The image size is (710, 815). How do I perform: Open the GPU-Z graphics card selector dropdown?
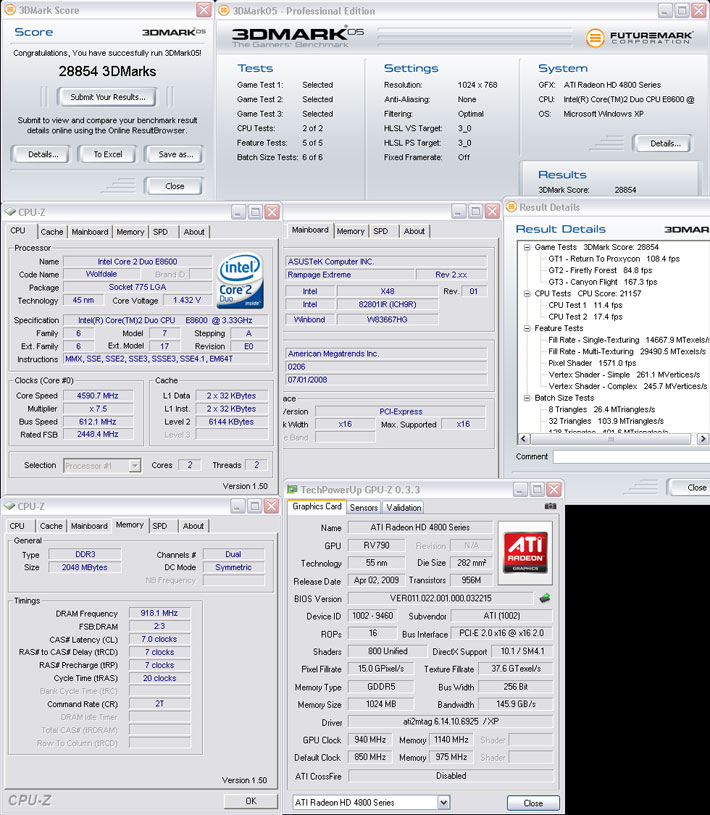click(x=443, y=802)
